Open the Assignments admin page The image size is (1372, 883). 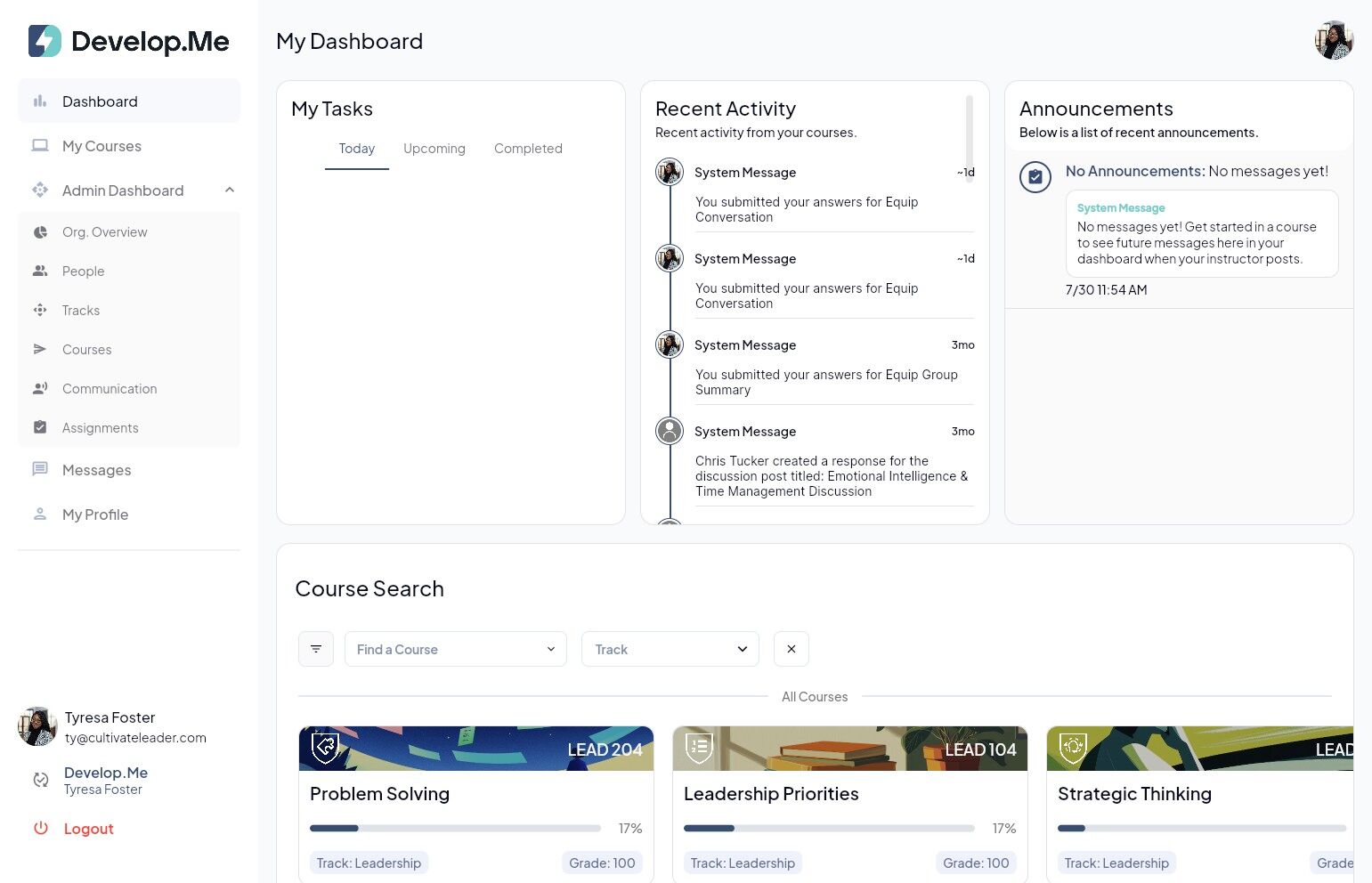(x=129, y=428)
